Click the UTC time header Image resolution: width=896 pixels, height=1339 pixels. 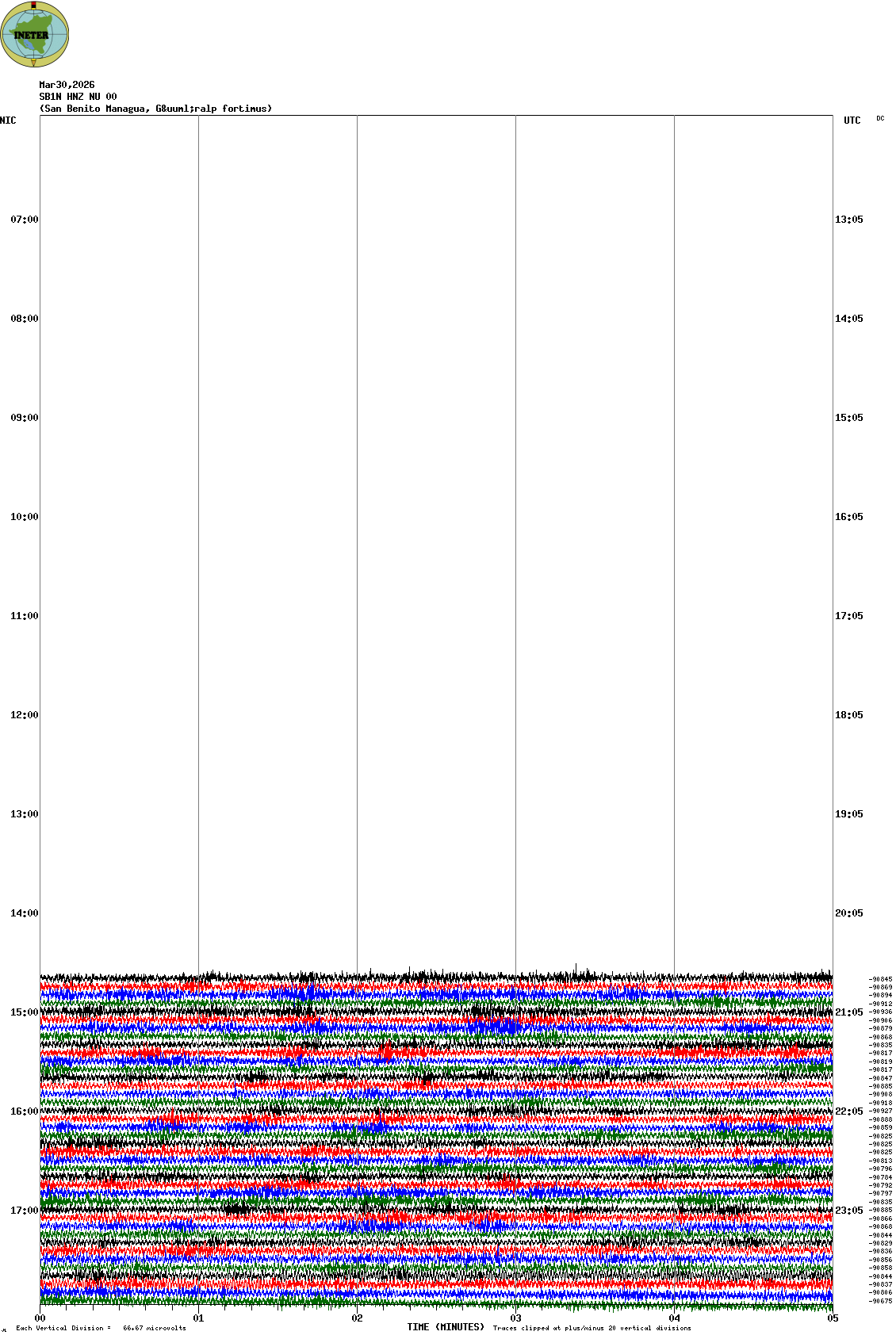[x=852, y=121]
